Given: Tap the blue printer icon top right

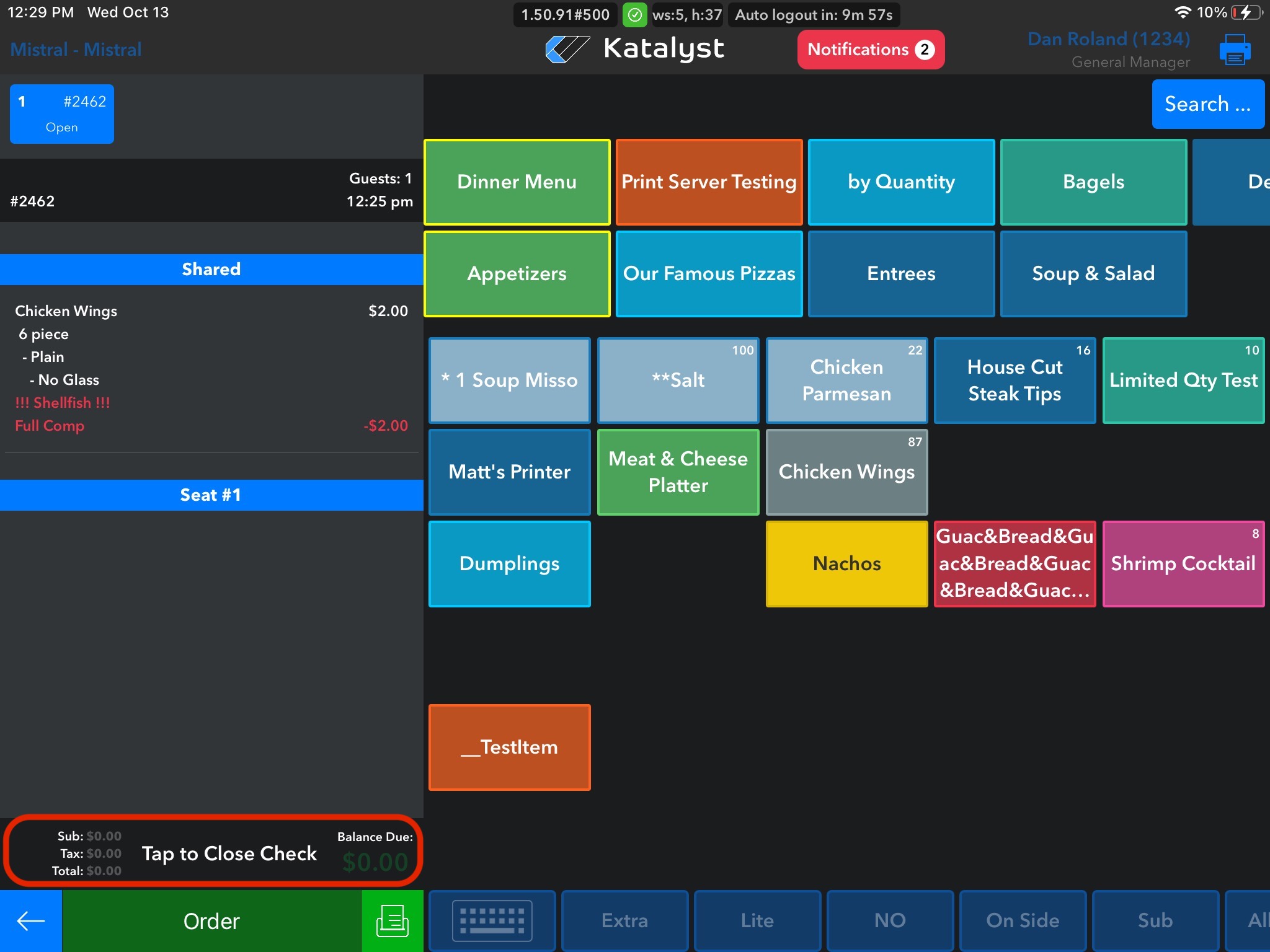Looking at the screenshot, I should 1235,50.
